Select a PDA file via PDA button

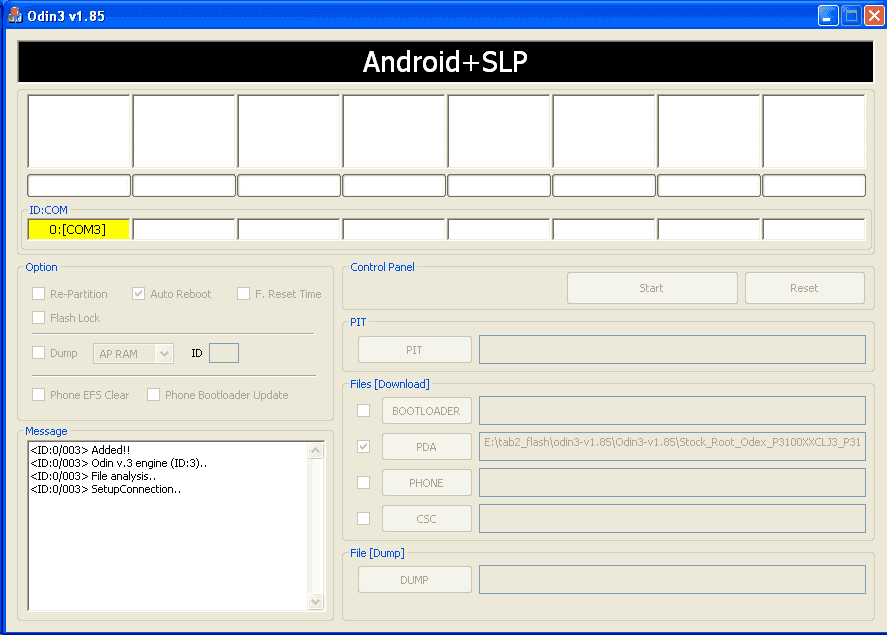tap(427, 447)
